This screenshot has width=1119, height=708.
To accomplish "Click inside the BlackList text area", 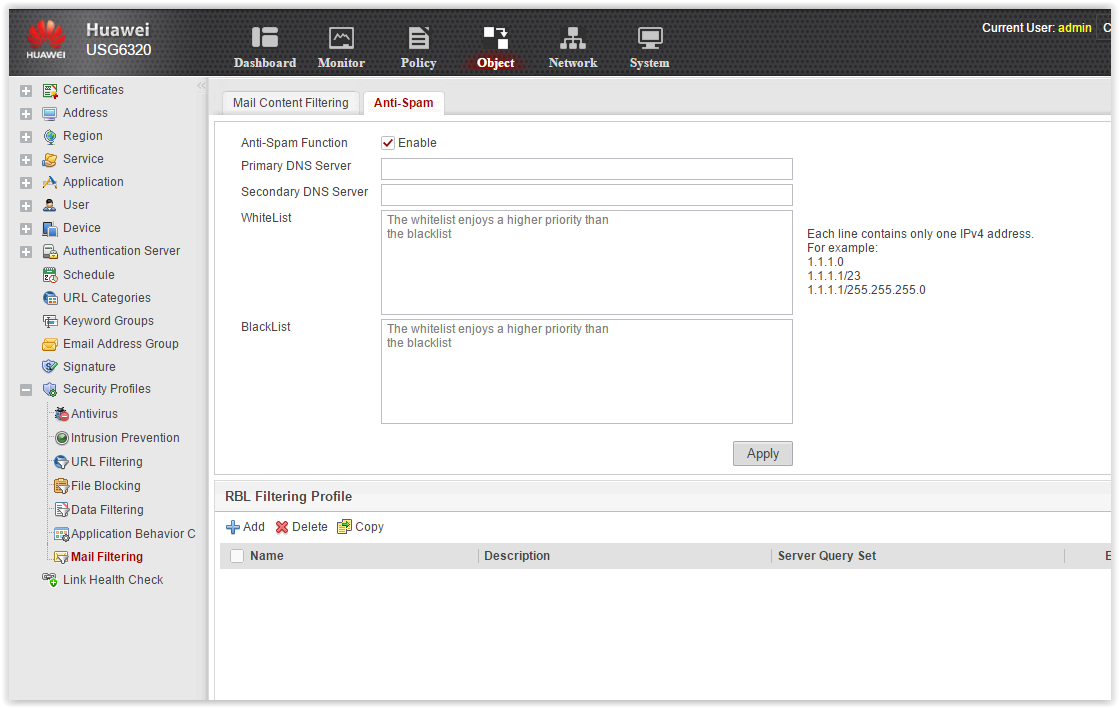I will (x=587, y=371).
